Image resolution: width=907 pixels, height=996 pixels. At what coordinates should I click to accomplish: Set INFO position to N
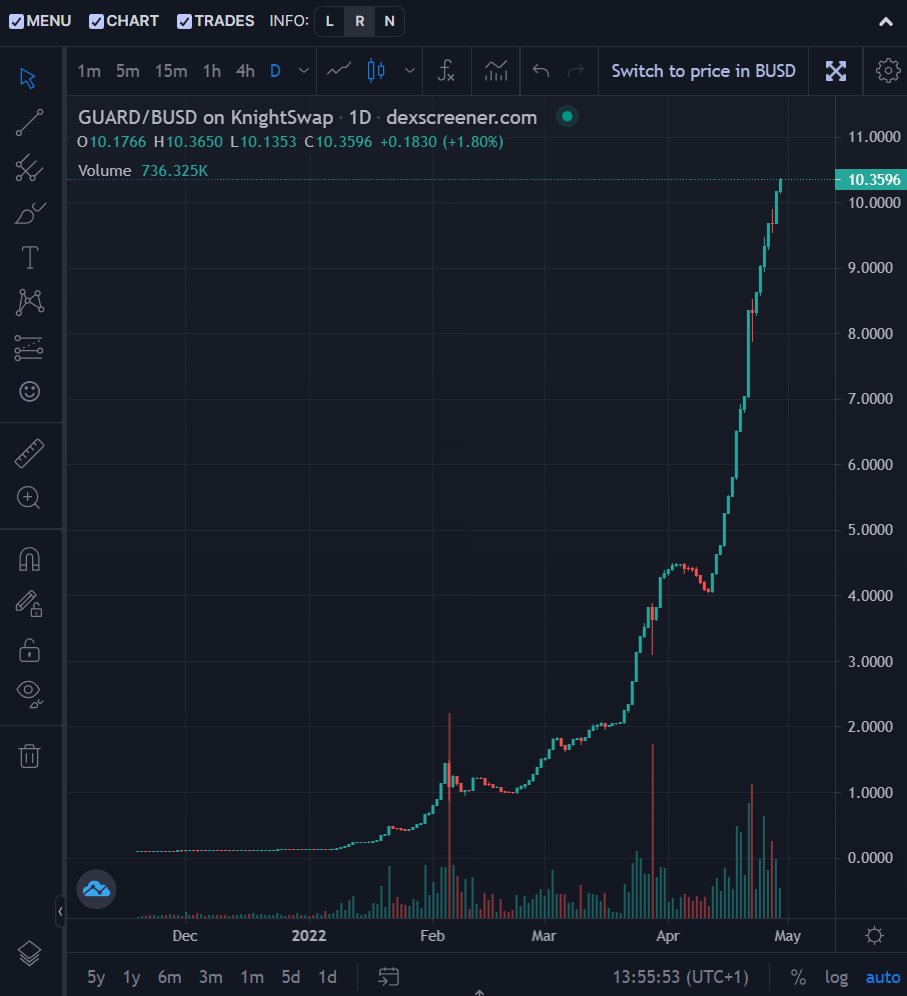389,21
